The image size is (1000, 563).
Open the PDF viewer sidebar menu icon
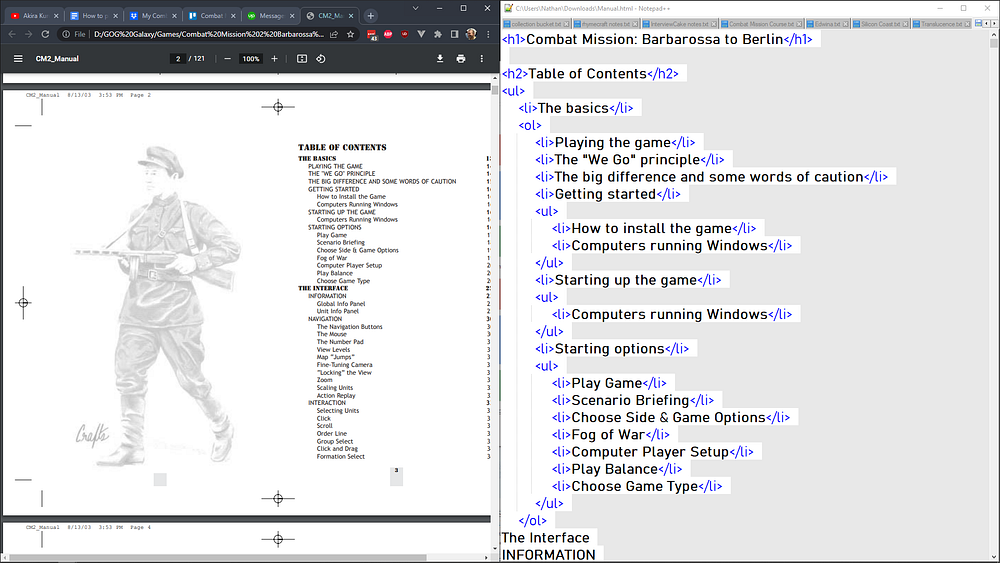(x=18, y=59)
